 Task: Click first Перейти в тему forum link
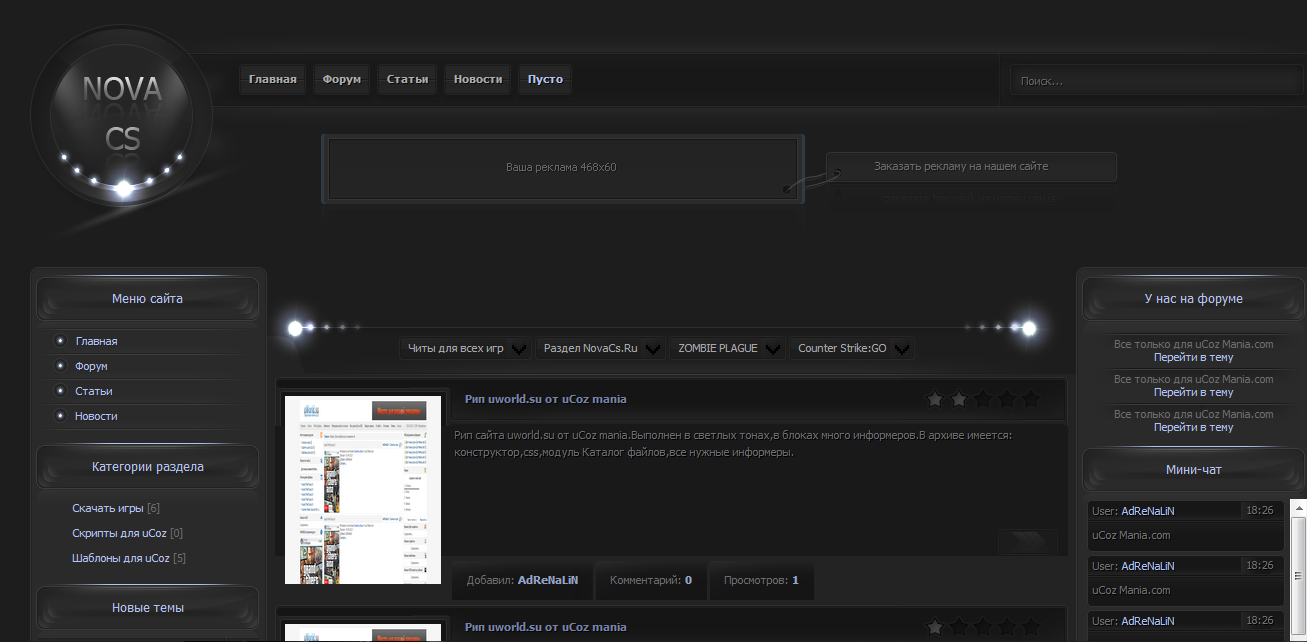(x=1193, y=357)
